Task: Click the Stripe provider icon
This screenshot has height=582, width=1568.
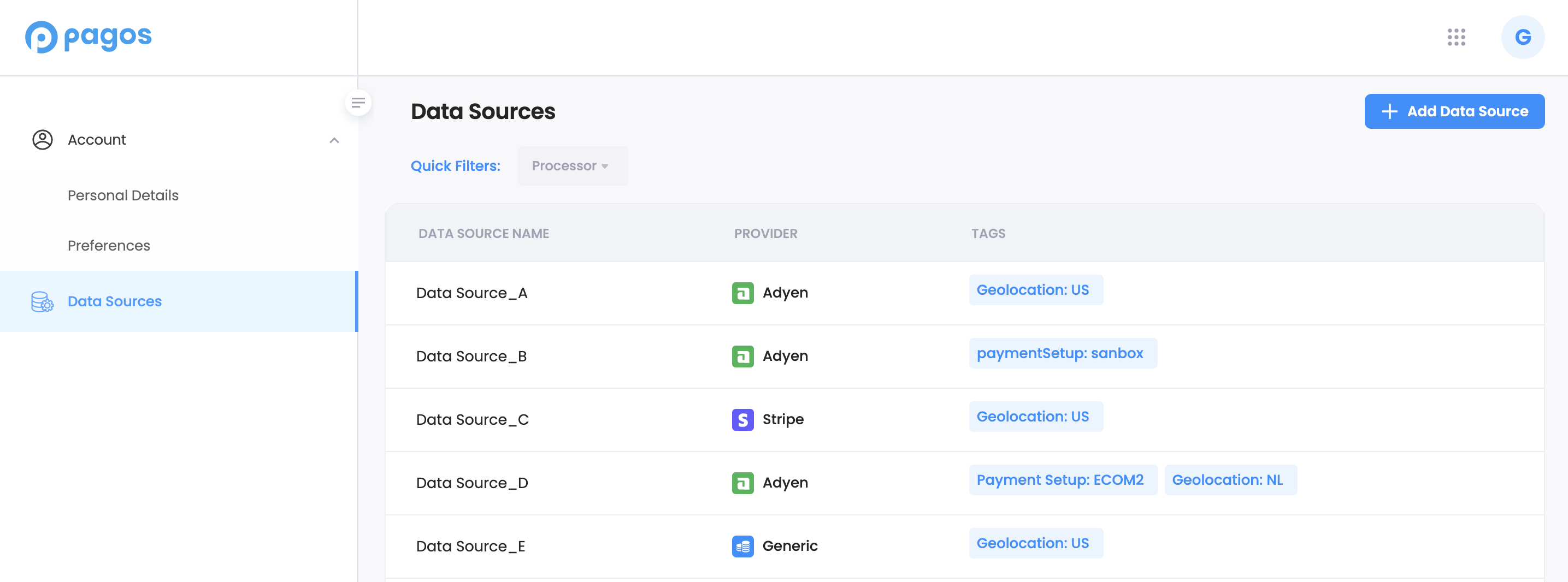Action: 742,420
